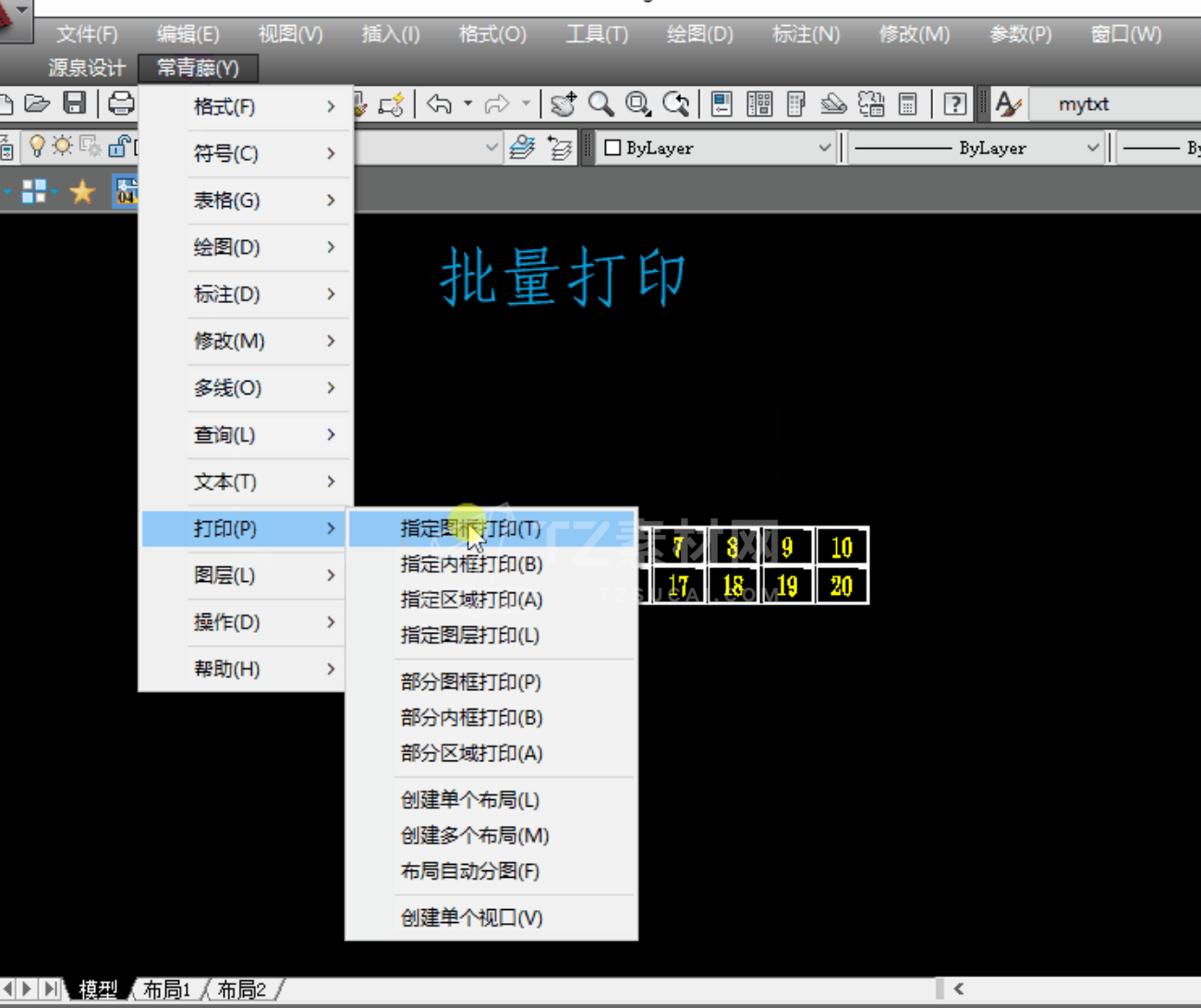Save the drawing with the floppy disk icon
The width and height of the screenshot is (1201, 1008).
tap(75, 103)
